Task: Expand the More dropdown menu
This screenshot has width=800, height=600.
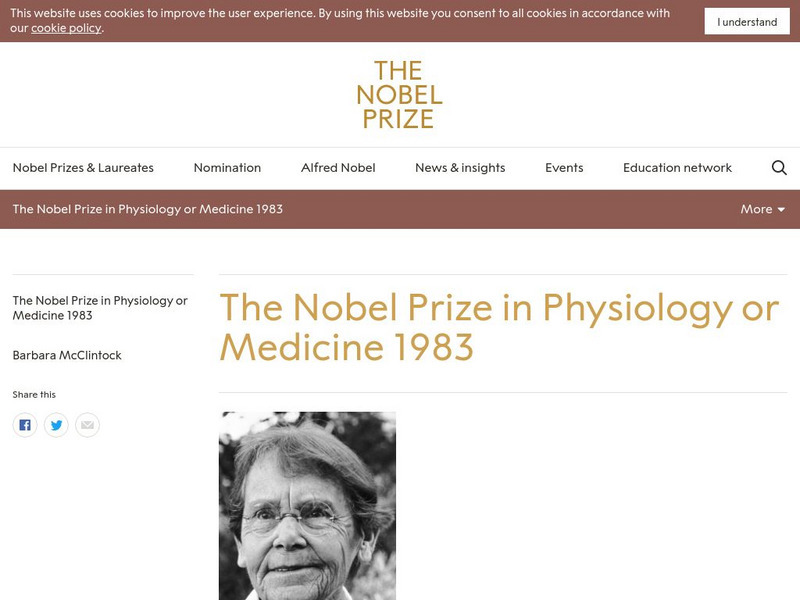Action: [x=762, y=209]
